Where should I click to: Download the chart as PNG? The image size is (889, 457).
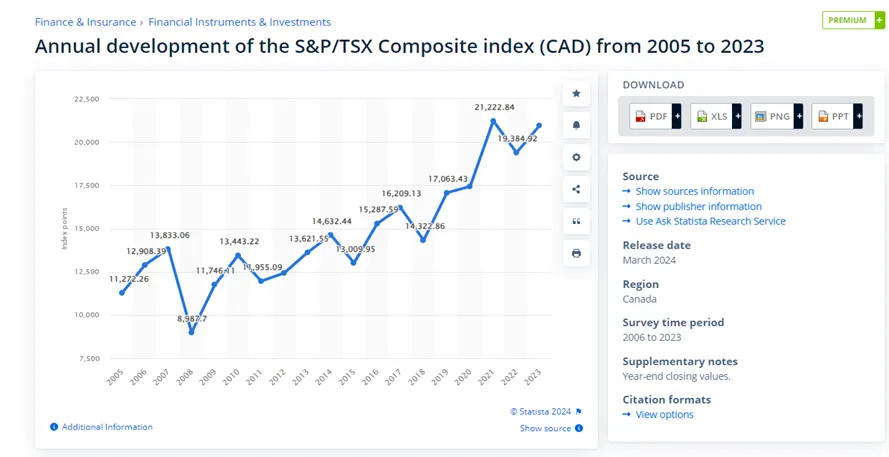click(777, 116)
